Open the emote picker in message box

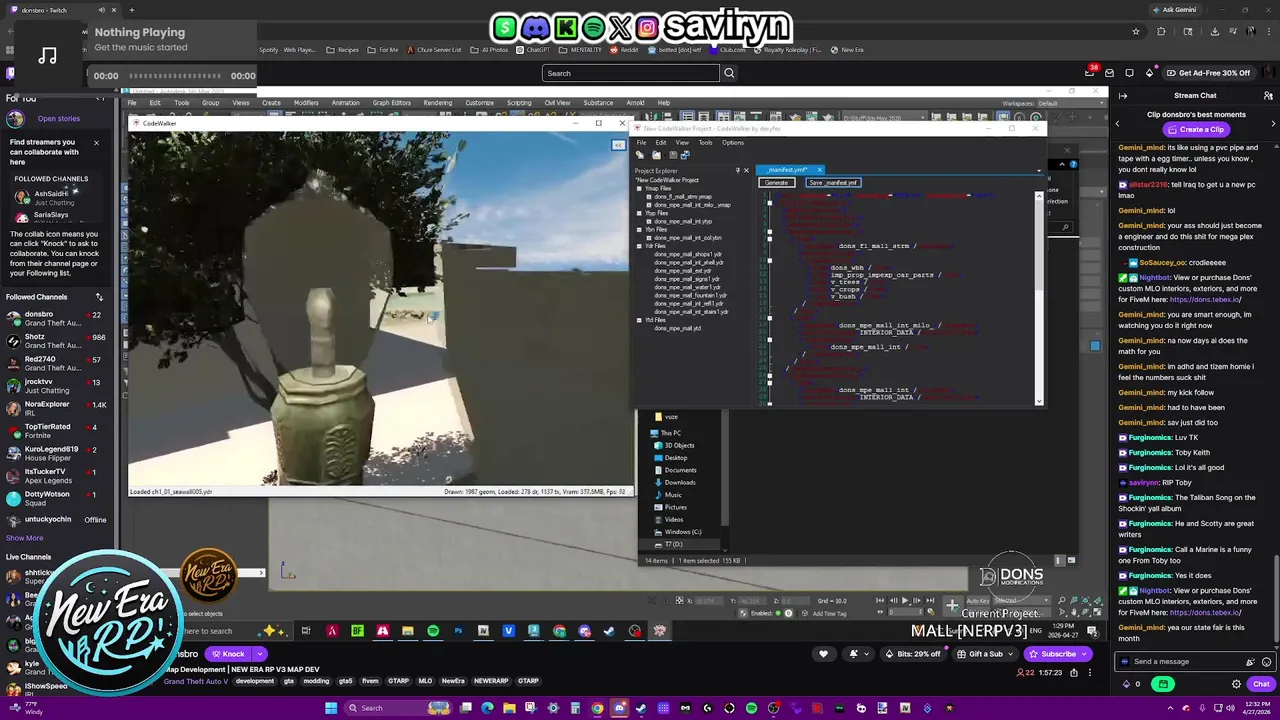coord(1267,662)
